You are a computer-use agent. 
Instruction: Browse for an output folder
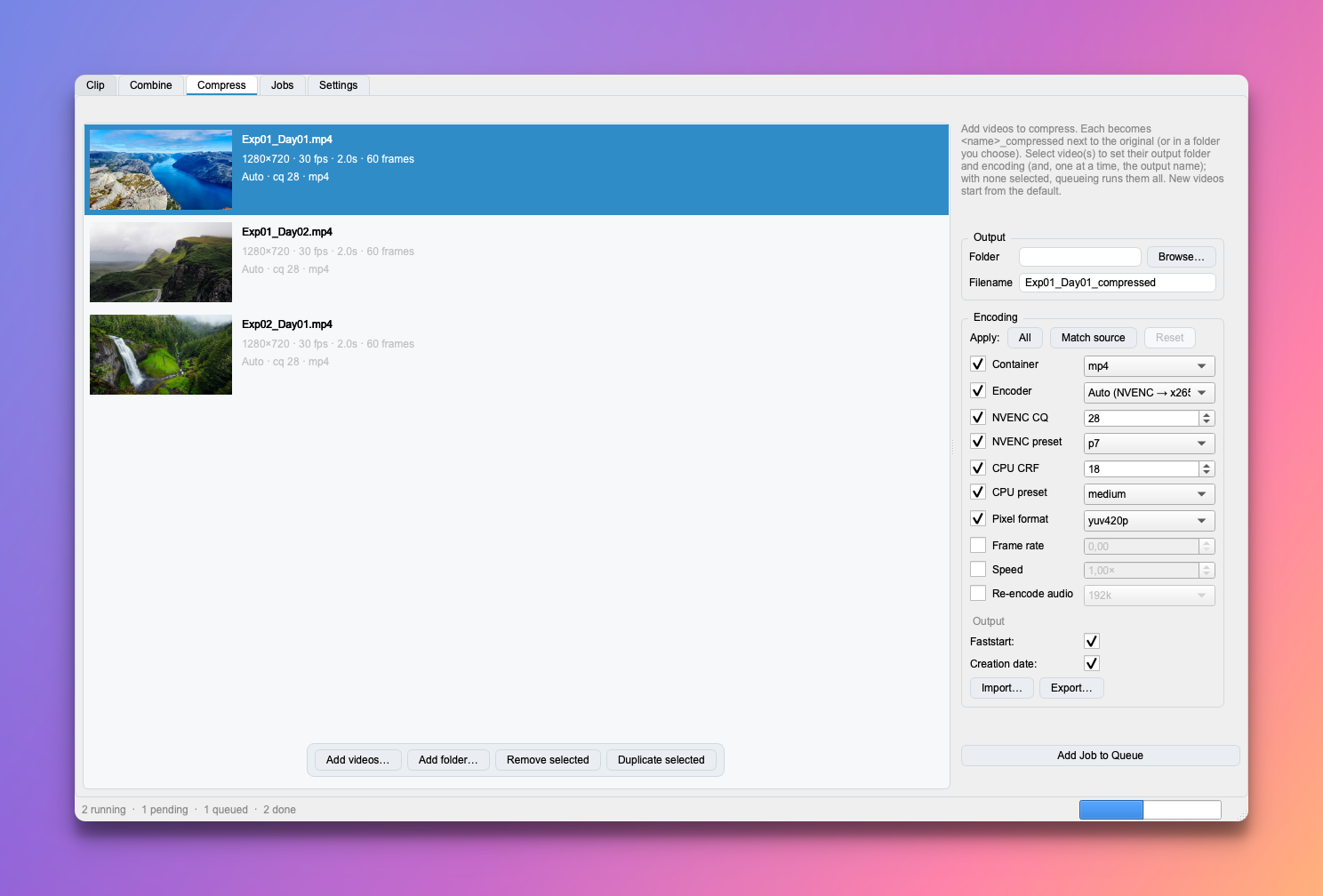click(x=1181, y=257)
